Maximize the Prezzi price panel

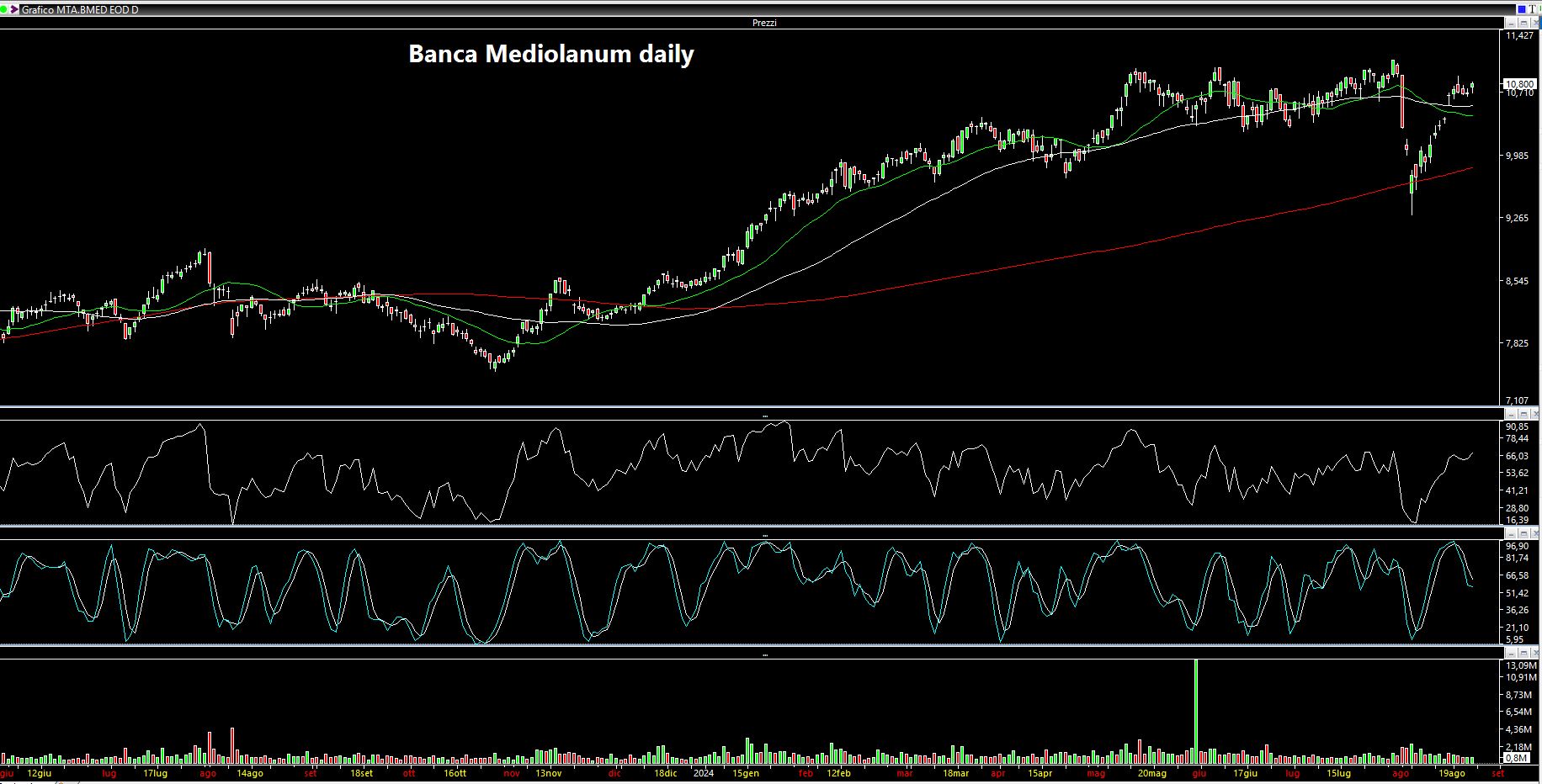pyautogui.click(x=1523, y=23)
